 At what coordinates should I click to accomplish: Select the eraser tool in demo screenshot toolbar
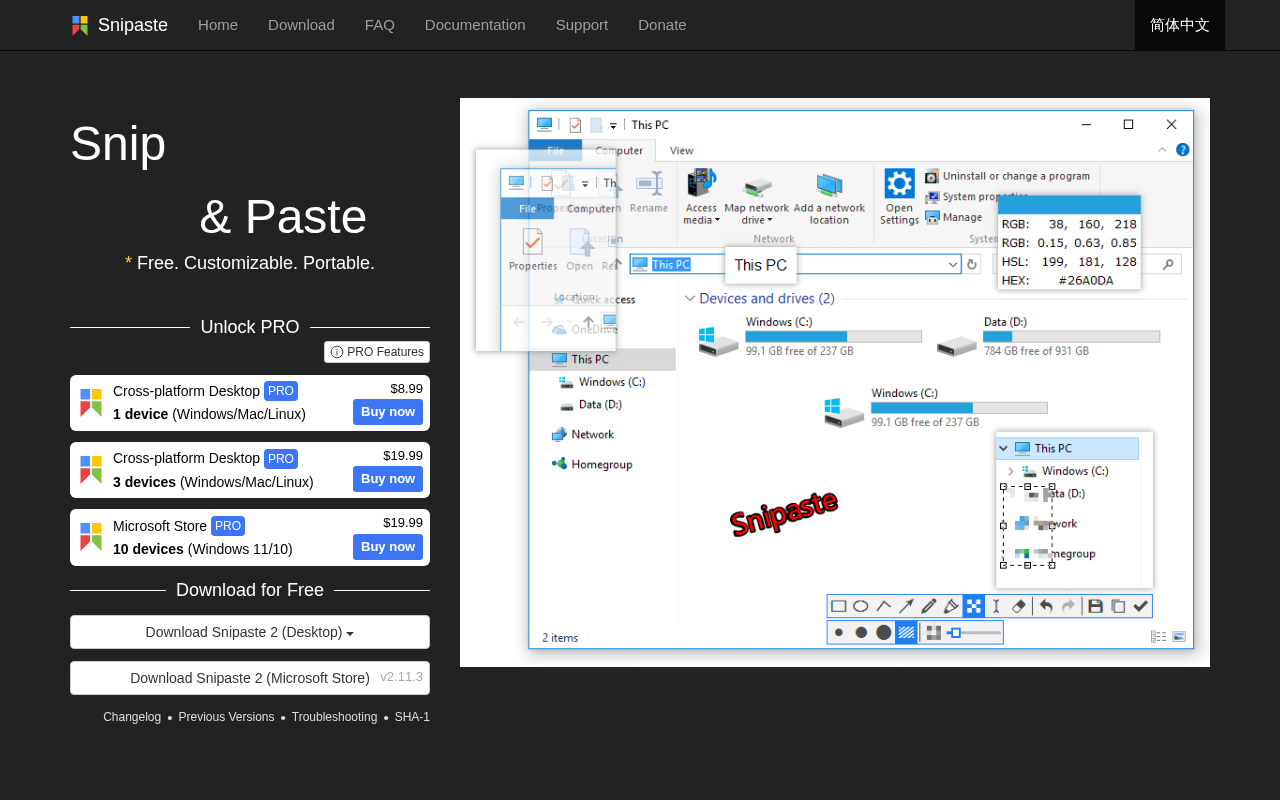point(1019,606)
